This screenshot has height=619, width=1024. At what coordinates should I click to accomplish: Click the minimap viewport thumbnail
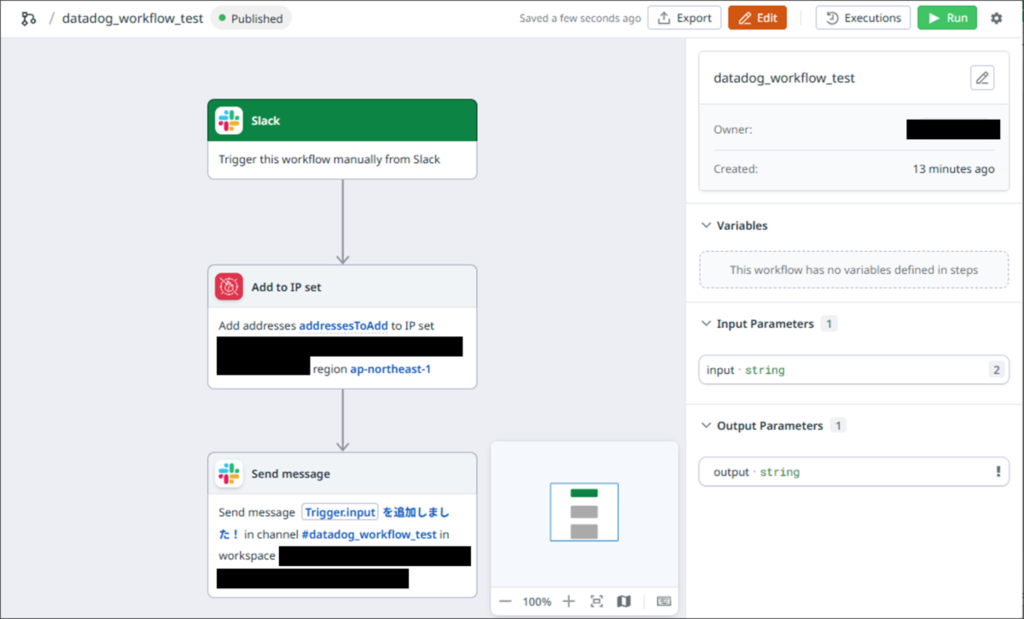pos(584,512)
